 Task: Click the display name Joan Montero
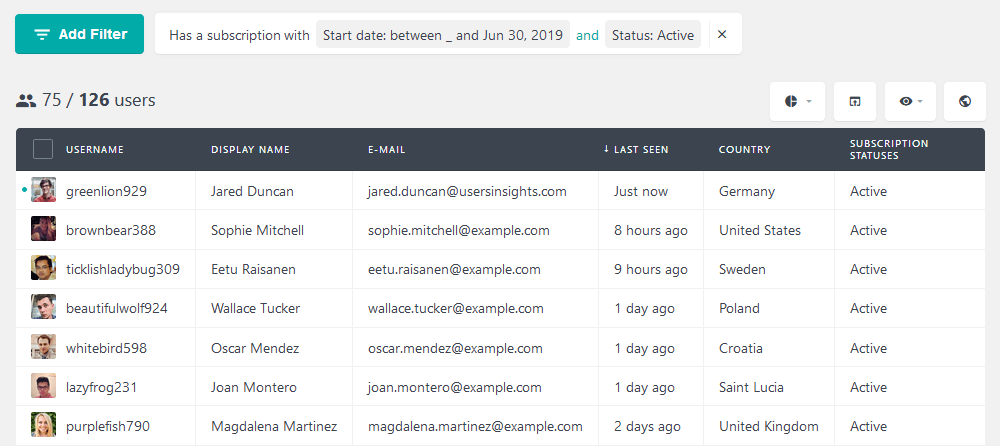(254, 387)
